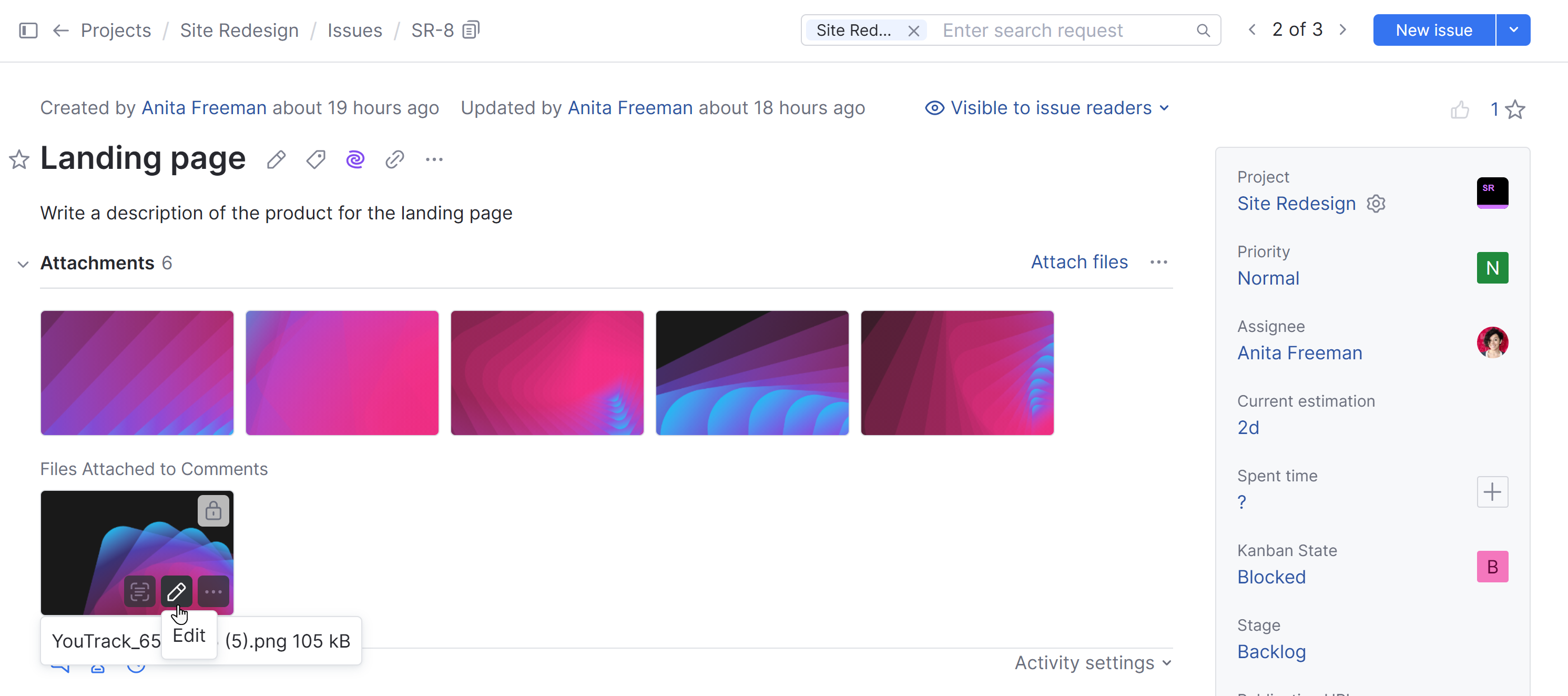Open the AI assistant spiral icon
This screenshot has width=1568, height=696.
[x=355, y=158]
